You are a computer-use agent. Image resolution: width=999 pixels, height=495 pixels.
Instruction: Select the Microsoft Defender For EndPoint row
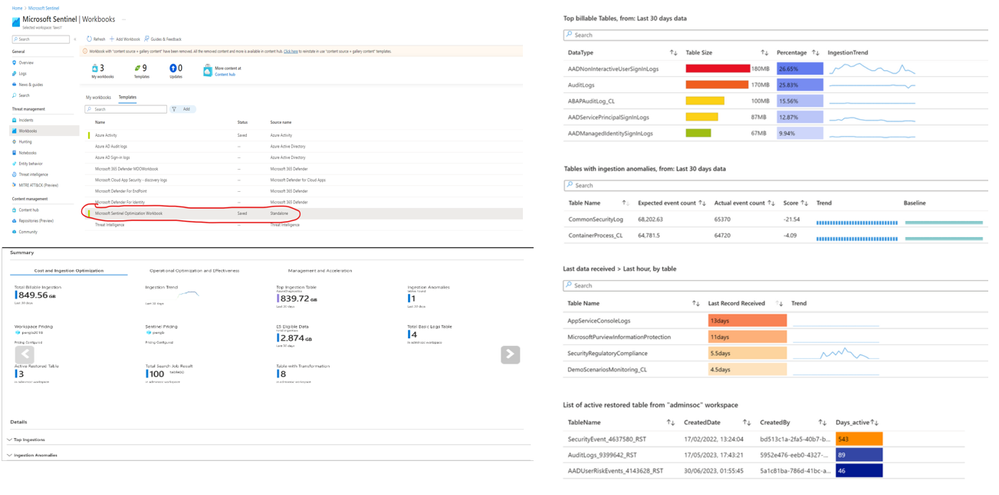304,191
